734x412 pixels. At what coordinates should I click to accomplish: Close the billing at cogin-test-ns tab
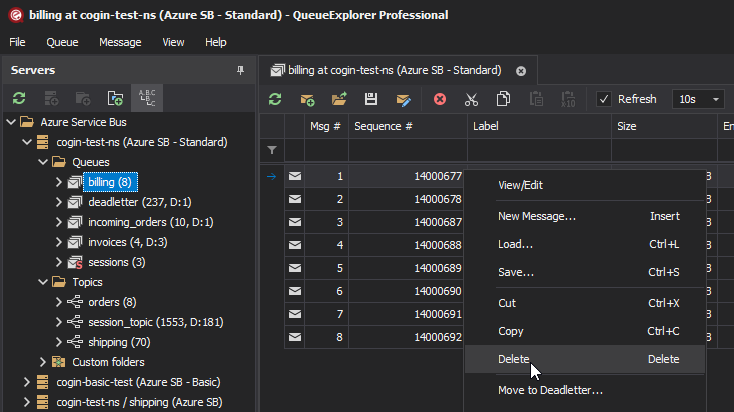pos(521,71)
